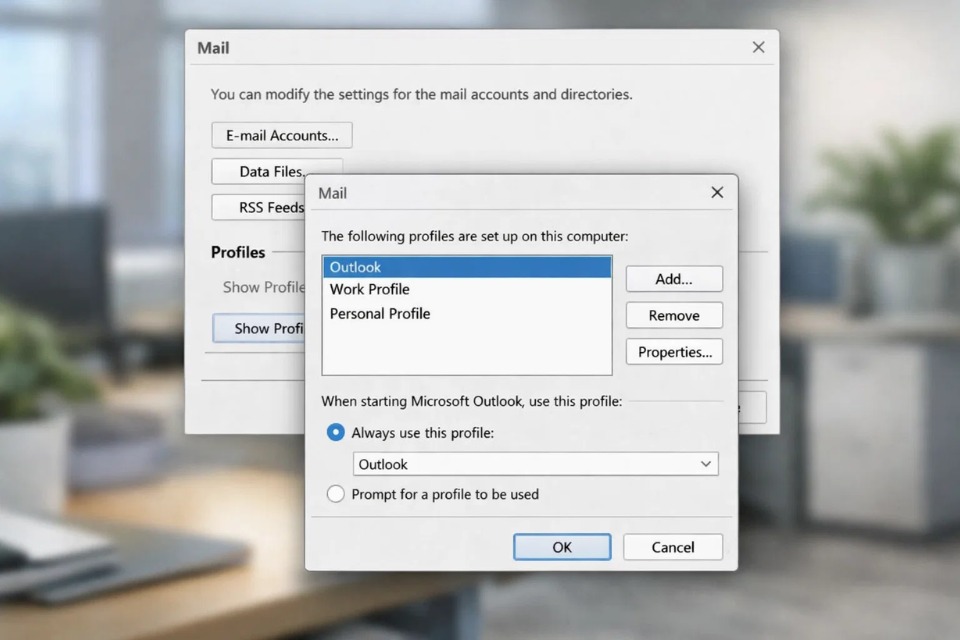
Task: Confirm profile settings with OK
Action: [562, 547]
